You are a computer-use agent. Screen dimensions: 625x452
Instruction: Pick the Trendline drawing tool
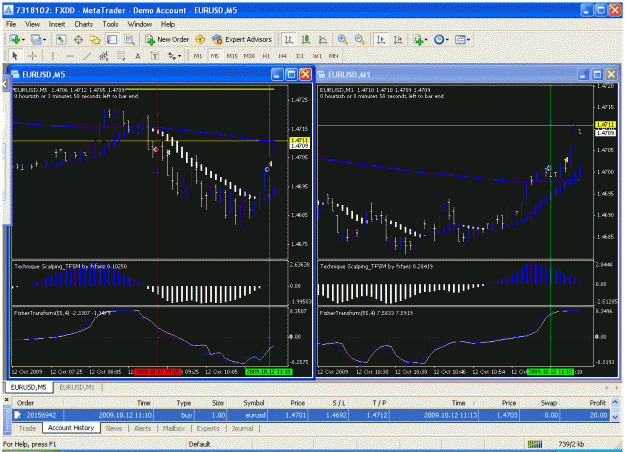point(87,56)
